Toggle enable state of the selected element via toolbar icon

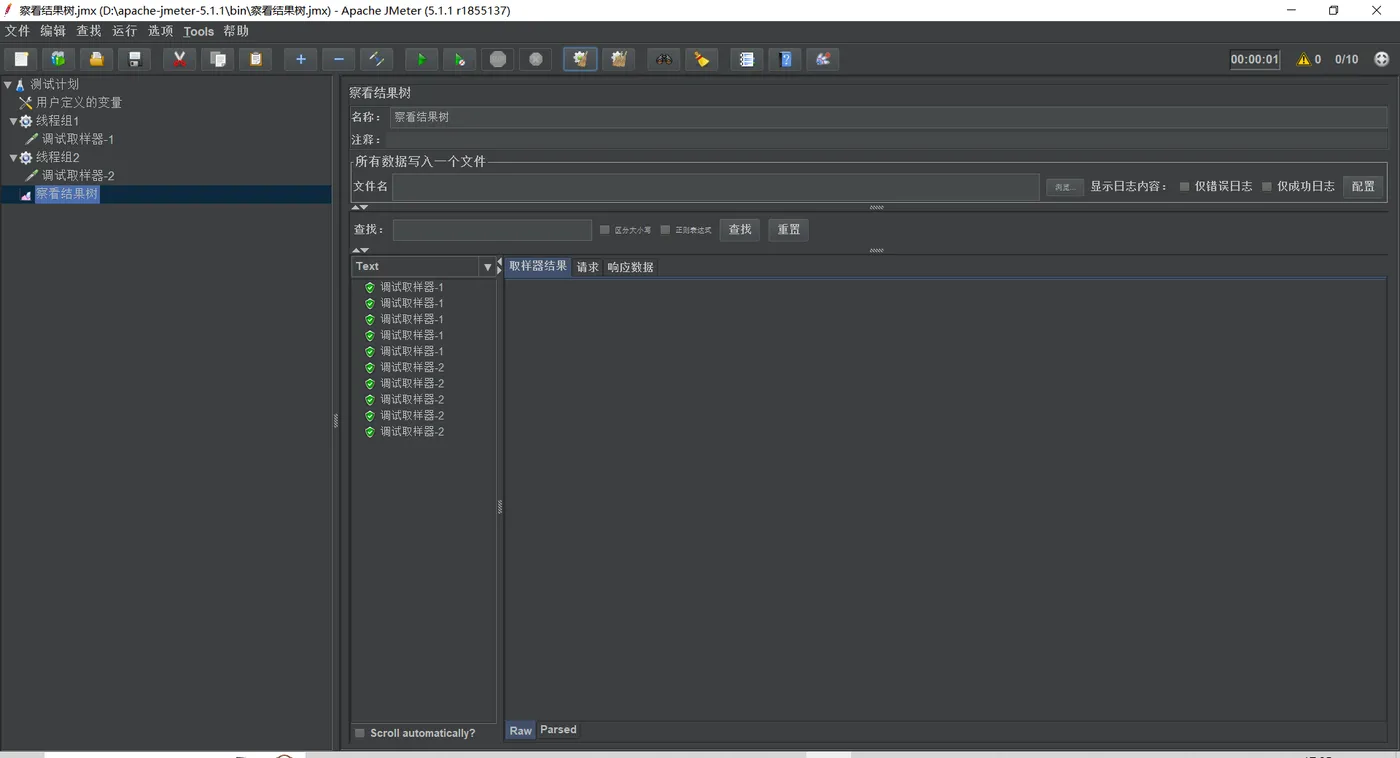point(377,59)
